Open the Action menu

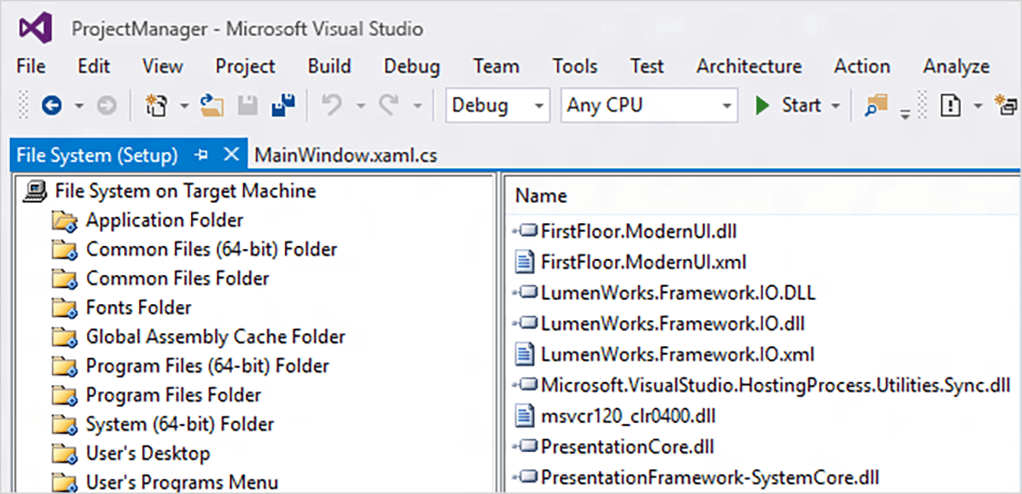pos(862,66)
